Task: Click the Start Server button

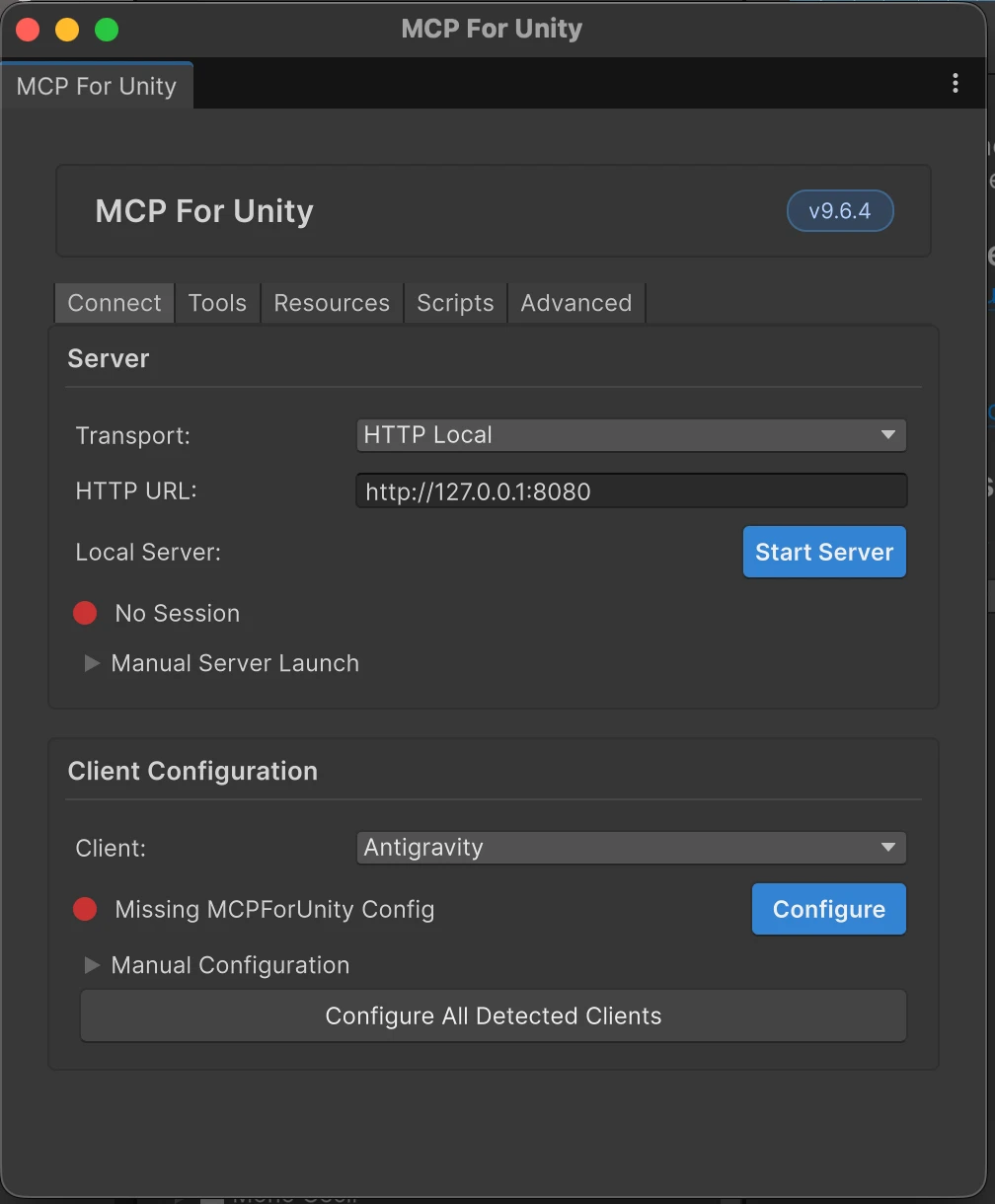Action: (824, 552)
